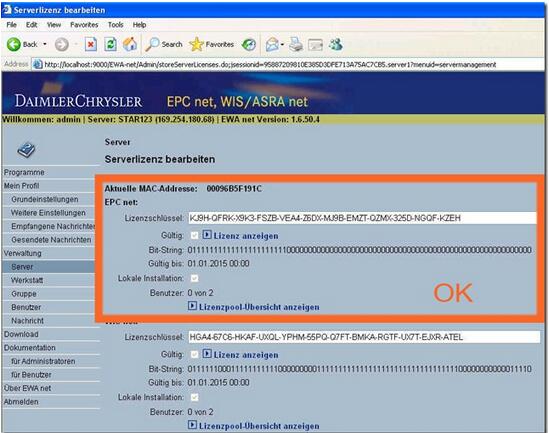Viewport: 549px width, 433px height.
Task: Click the MAC address value 00096B5F191C
Action: (234, 189)
